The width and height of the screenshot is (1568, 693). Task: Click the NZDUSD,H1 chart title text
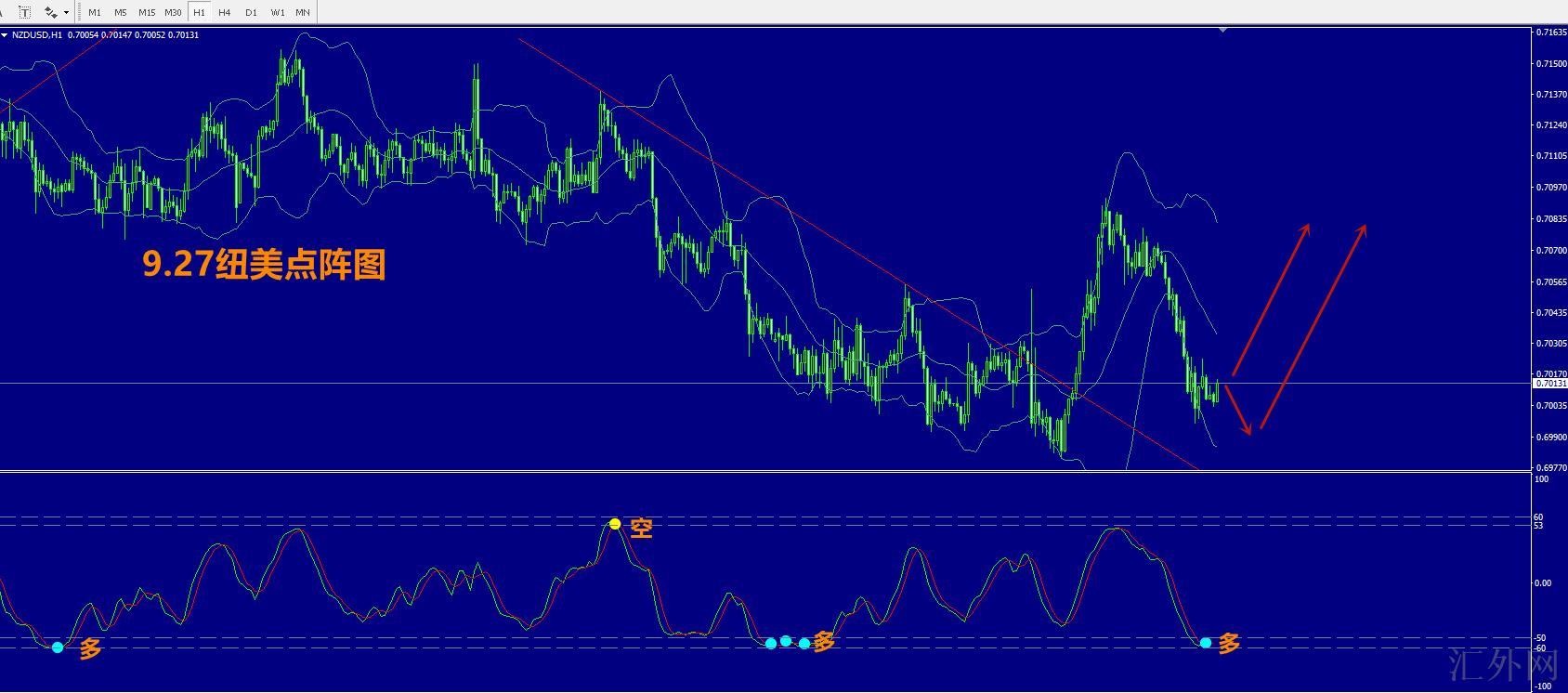37,35
